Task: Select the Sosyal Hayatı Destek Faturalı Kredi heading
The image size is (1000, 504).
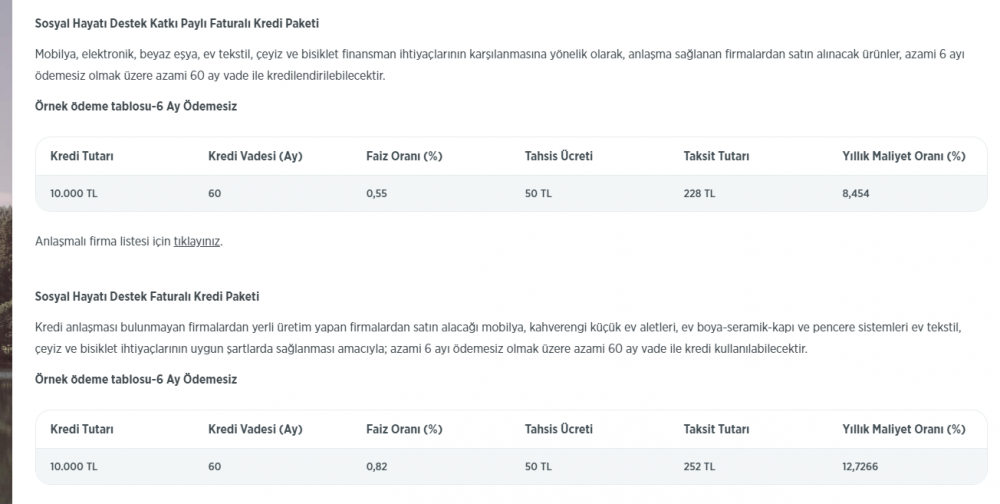Action: coord(147,297)
